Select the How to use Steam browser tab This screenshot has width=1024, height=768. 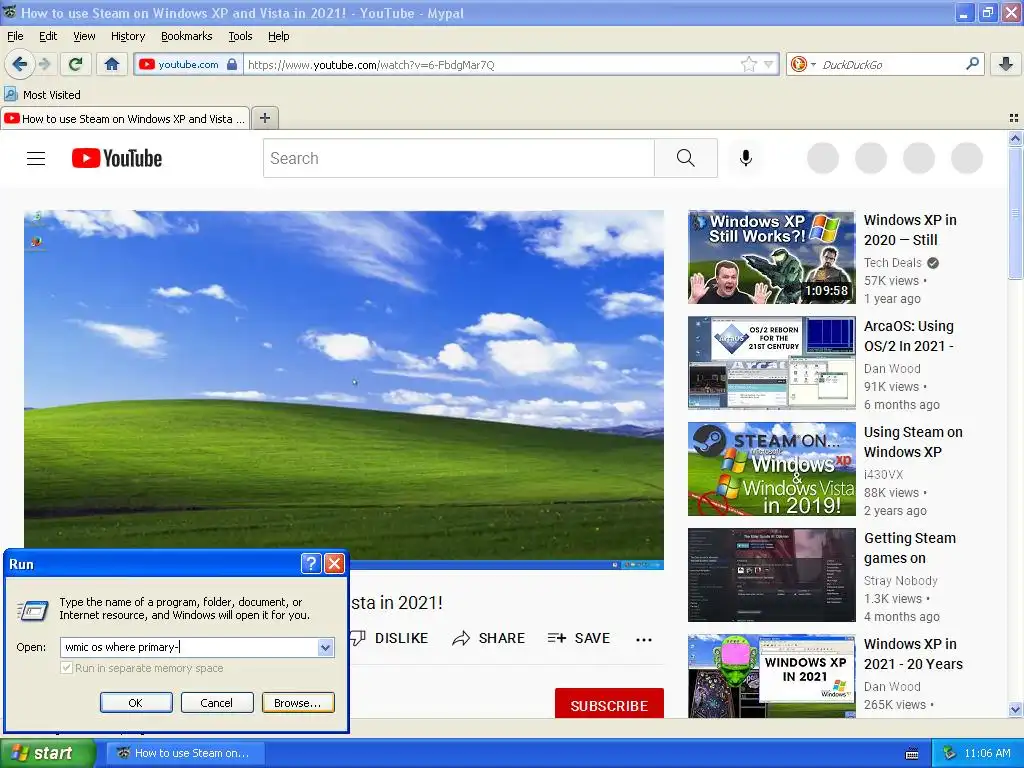(125, 118)
